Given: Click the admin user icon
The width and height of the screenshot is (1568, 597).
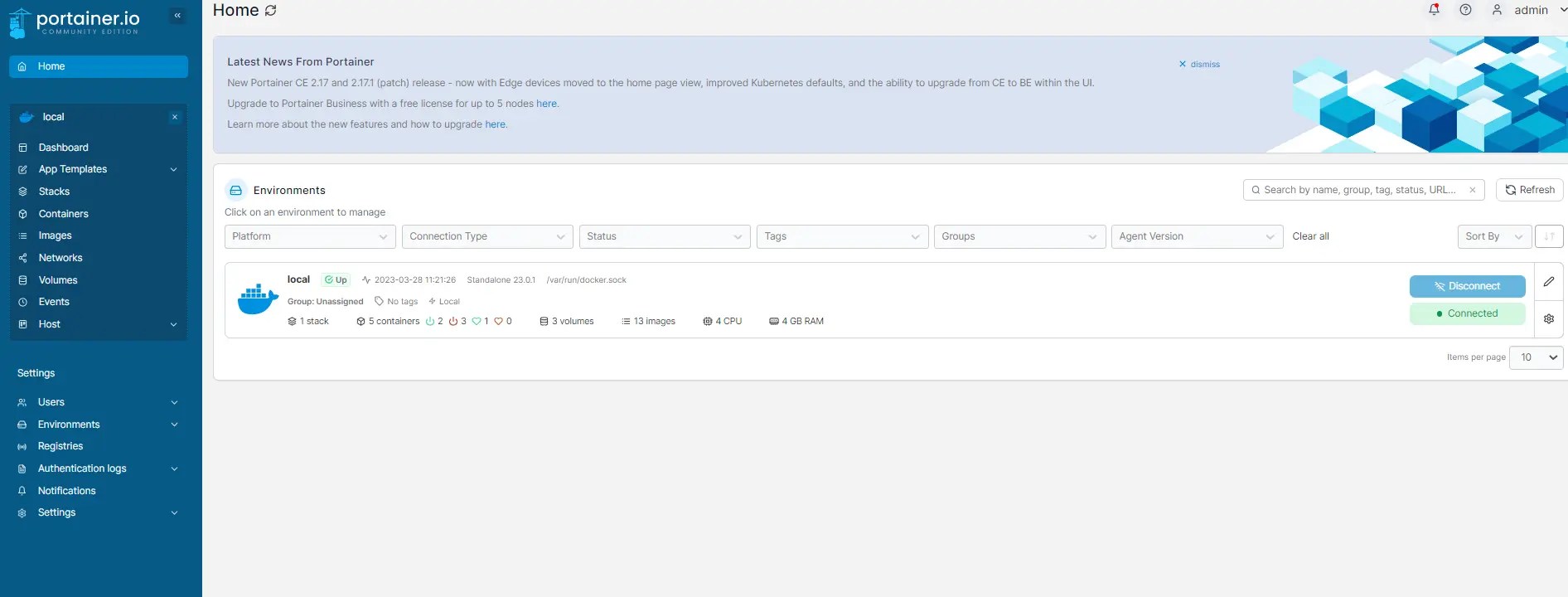Looking at the screenshot, I should click(1497, 10).
